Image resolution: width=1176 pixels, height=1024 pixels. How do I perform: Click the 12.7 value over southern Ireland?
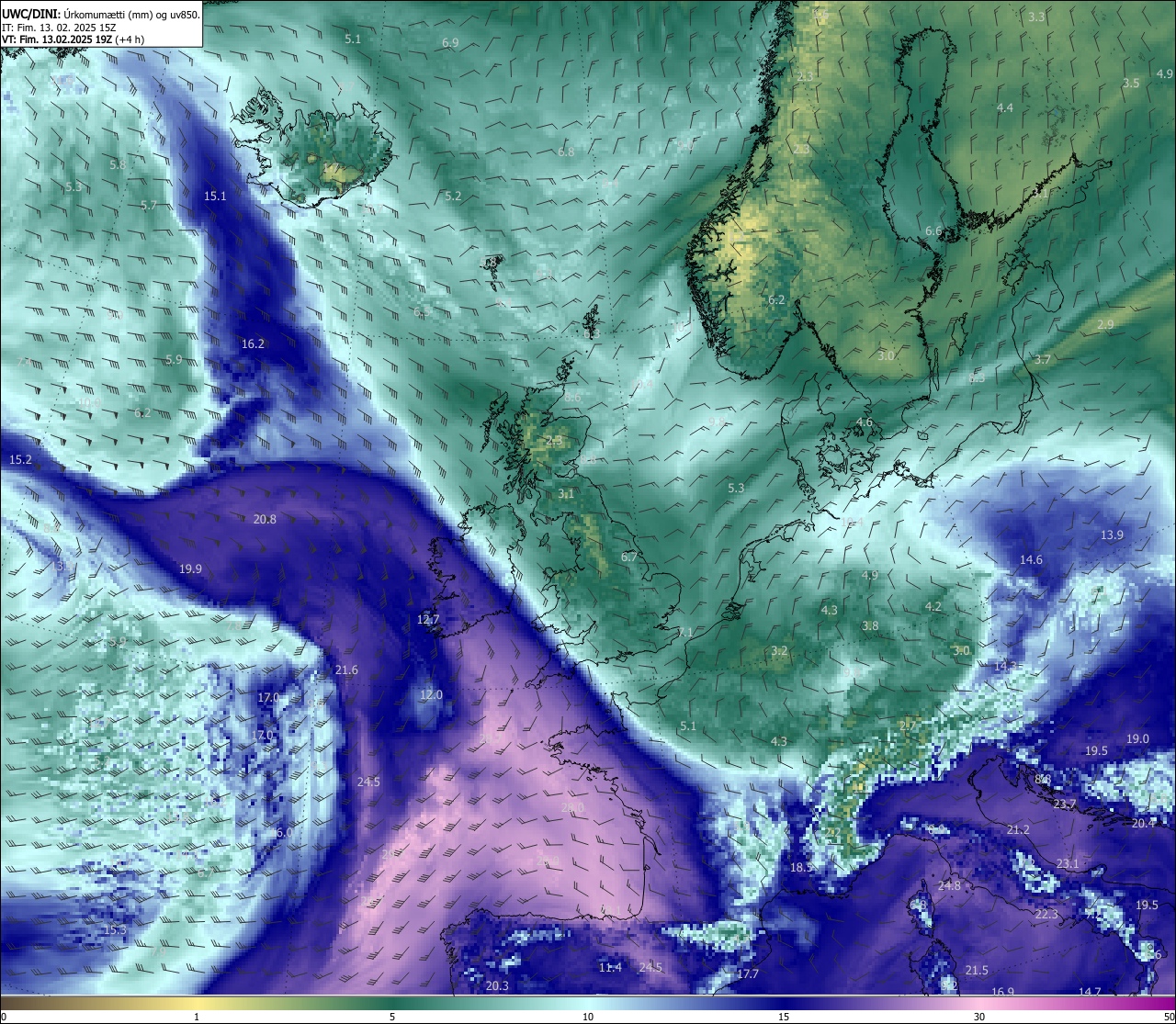(428, 619)
